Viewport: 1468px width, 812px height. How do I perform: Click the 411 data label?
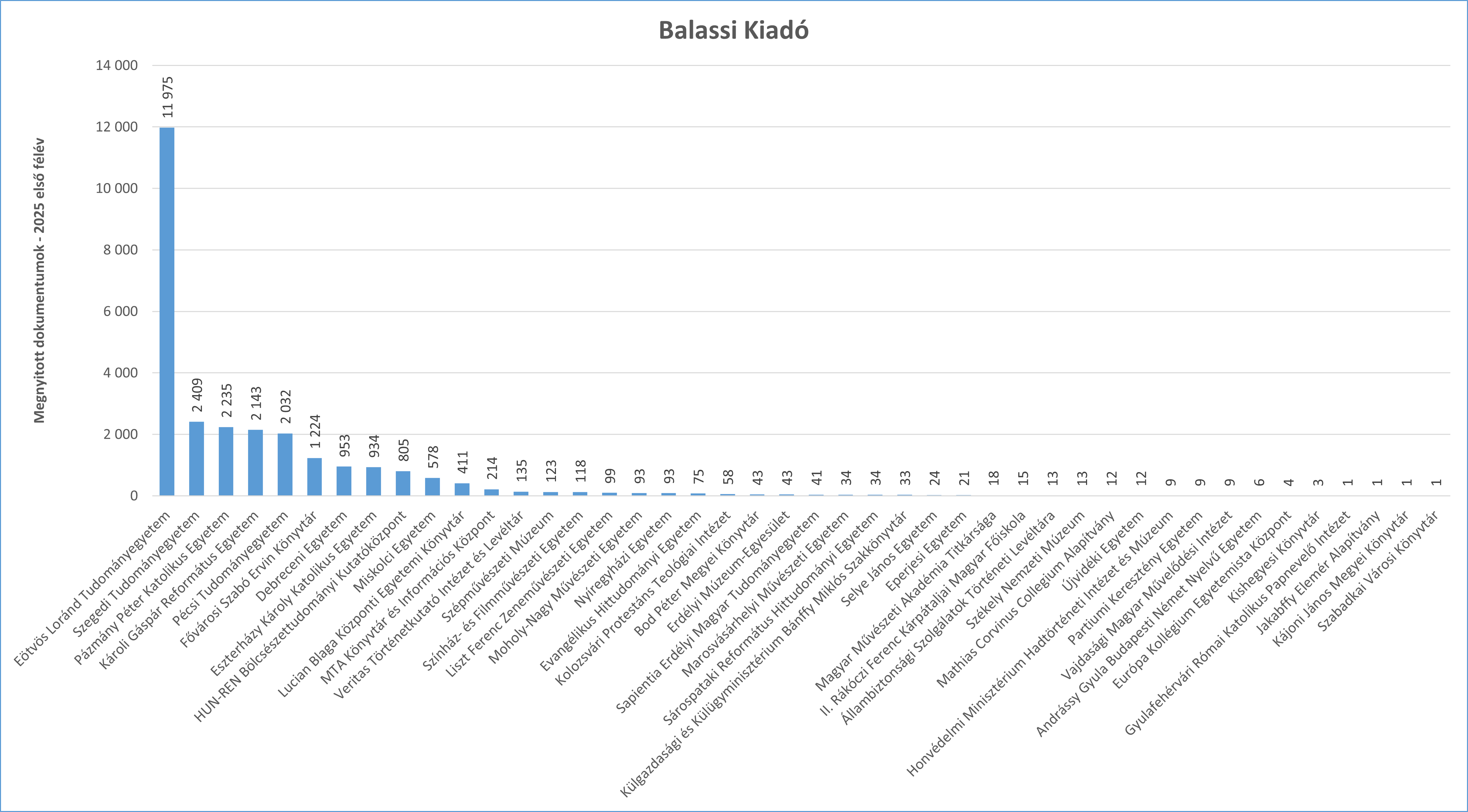[x=463, y=462]
